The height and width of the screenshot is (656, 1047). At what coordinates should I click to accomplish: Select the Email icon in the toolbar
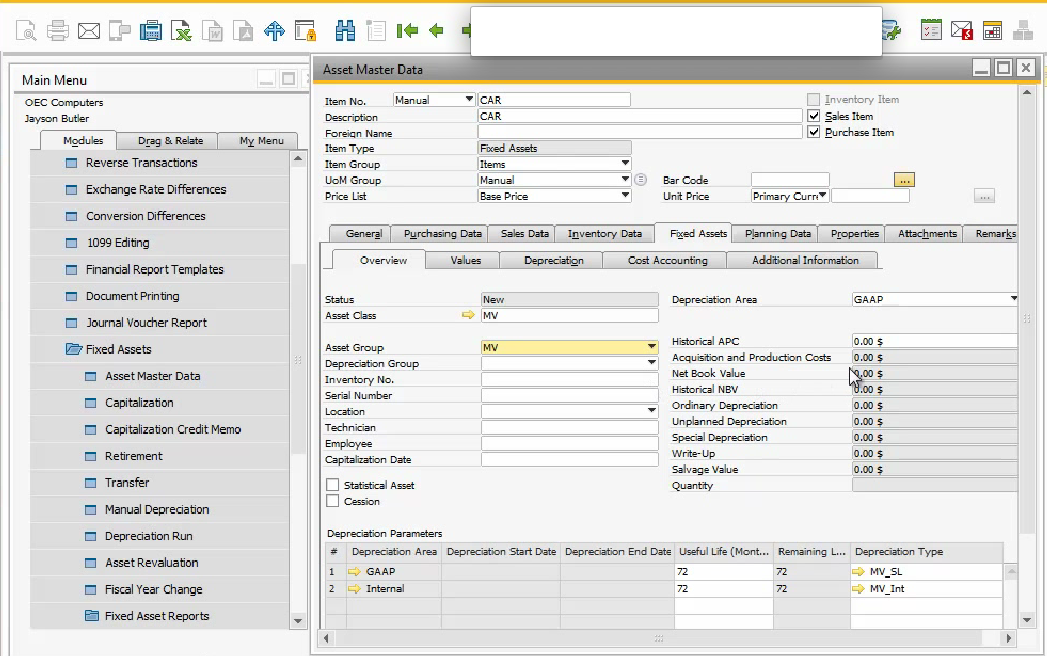(89, 30)
